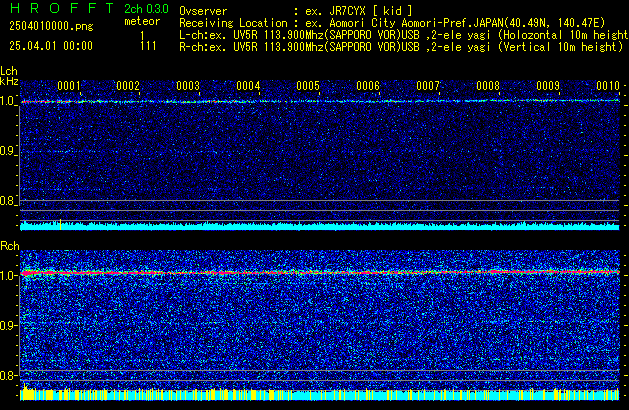
Task: Click the date stamp 25.04.01 00:00
Action: click(51, 46)
